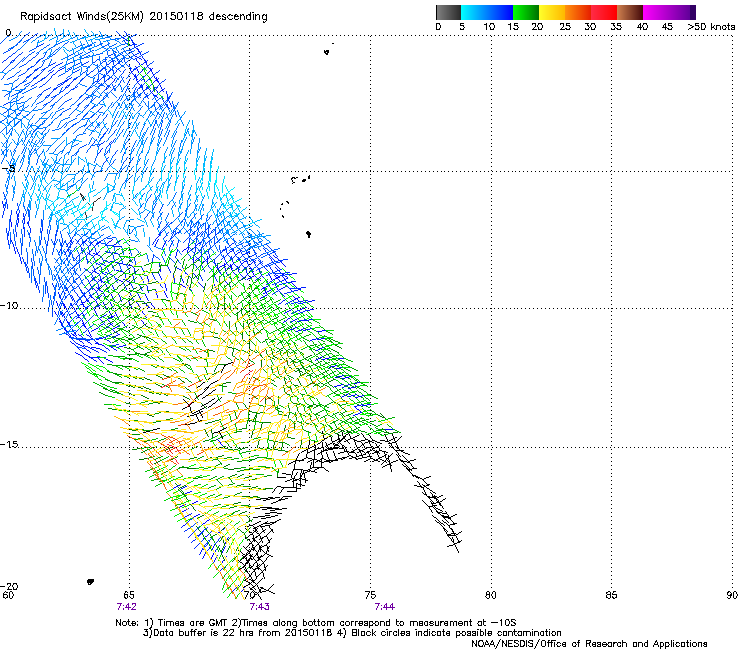Click the "10" legend scale label
740x650 pixels.
[x=489, y=27]
